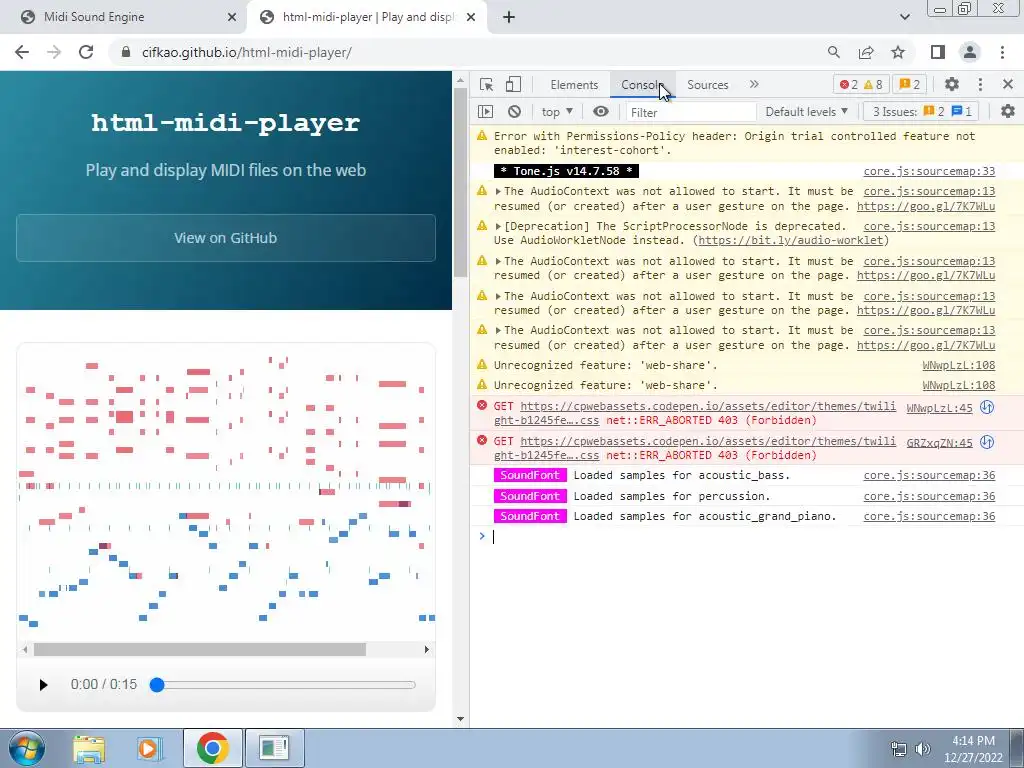Open WNwpLzL:45 source link

[939, 408]
